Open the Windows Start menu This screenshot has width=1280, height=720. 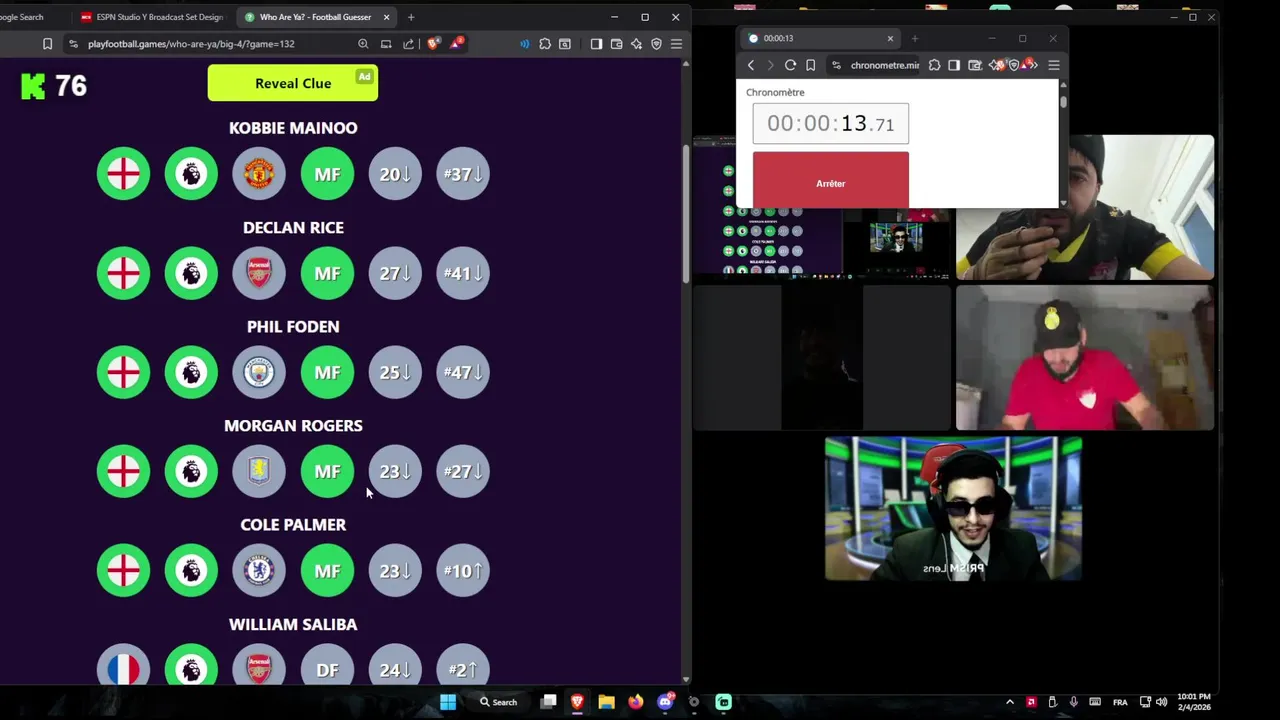pos(448,702)
